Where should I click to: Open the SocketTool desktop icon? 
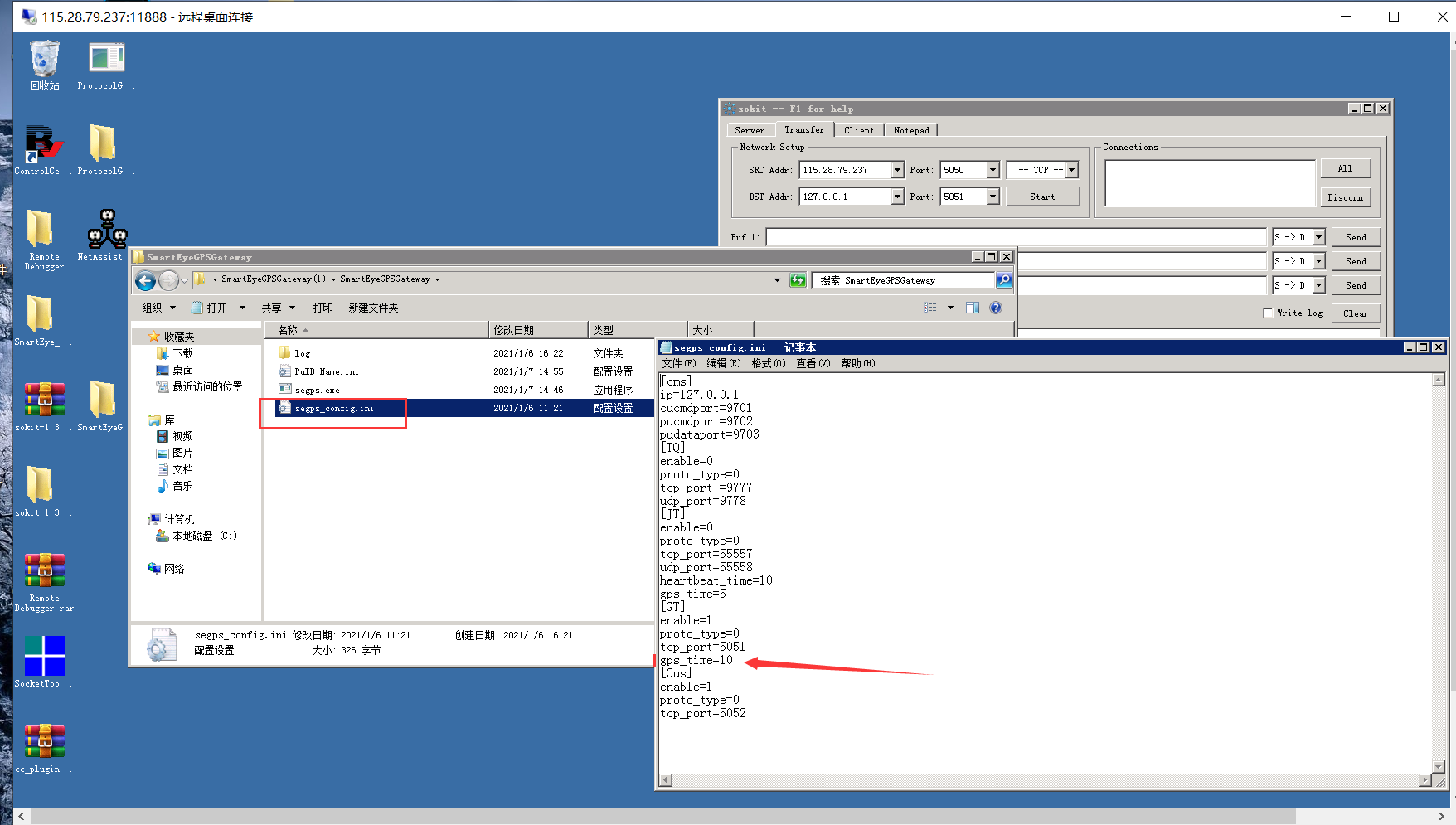[x=44, y=657]
